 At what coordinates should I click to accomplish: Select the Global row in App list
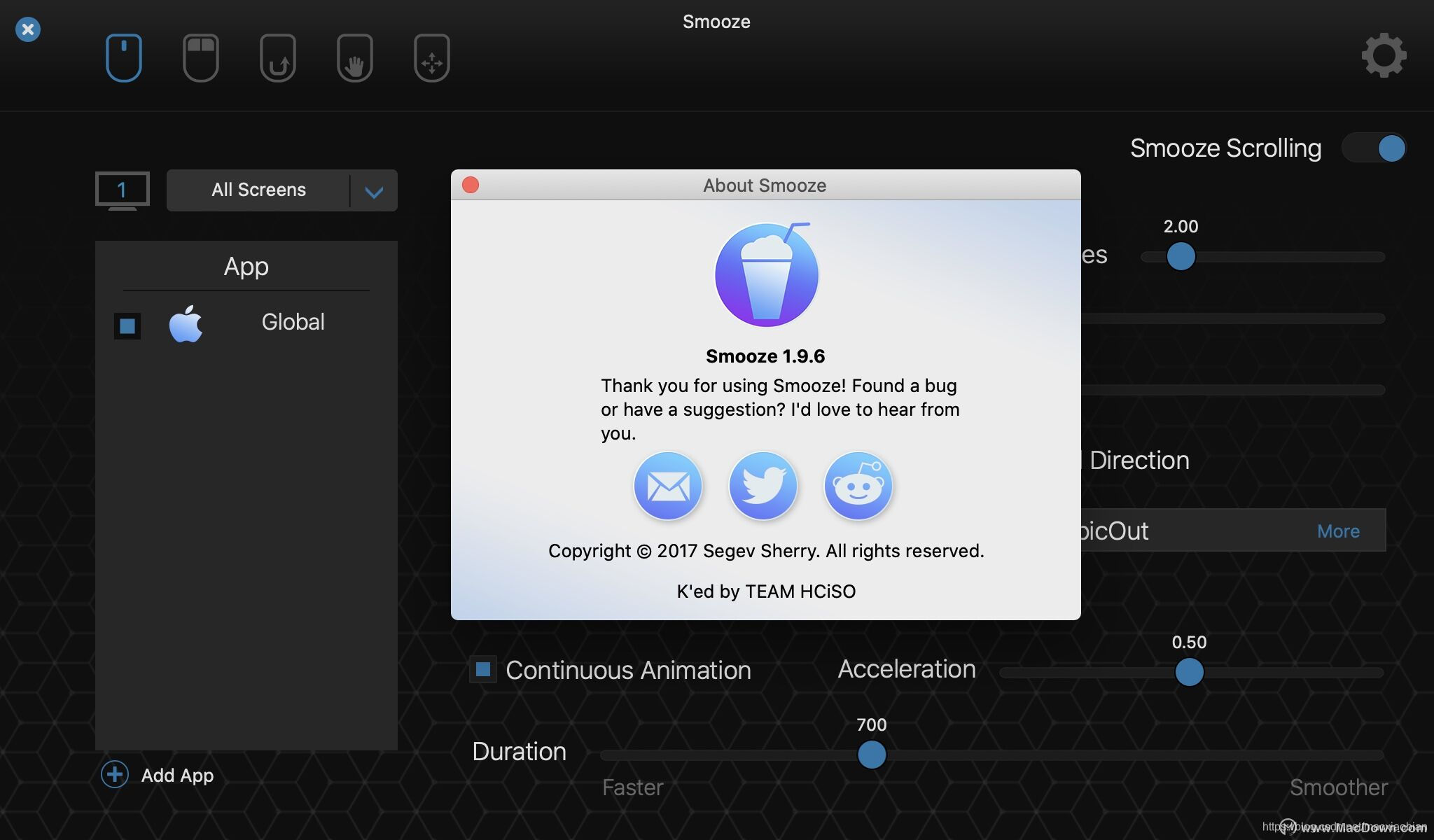(293, 322)
